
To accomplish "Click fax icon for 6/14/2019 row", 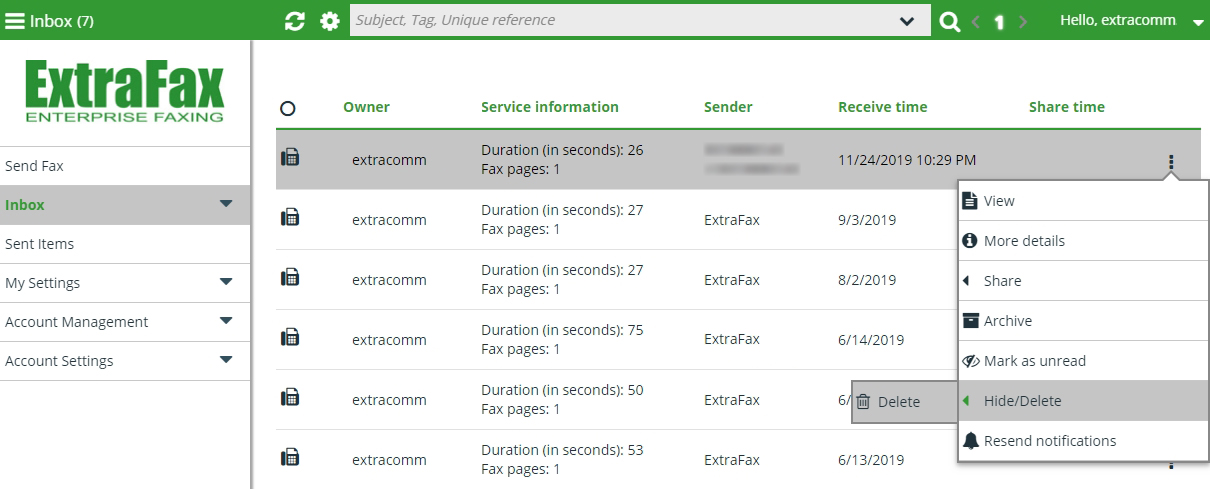I will 290,337.
